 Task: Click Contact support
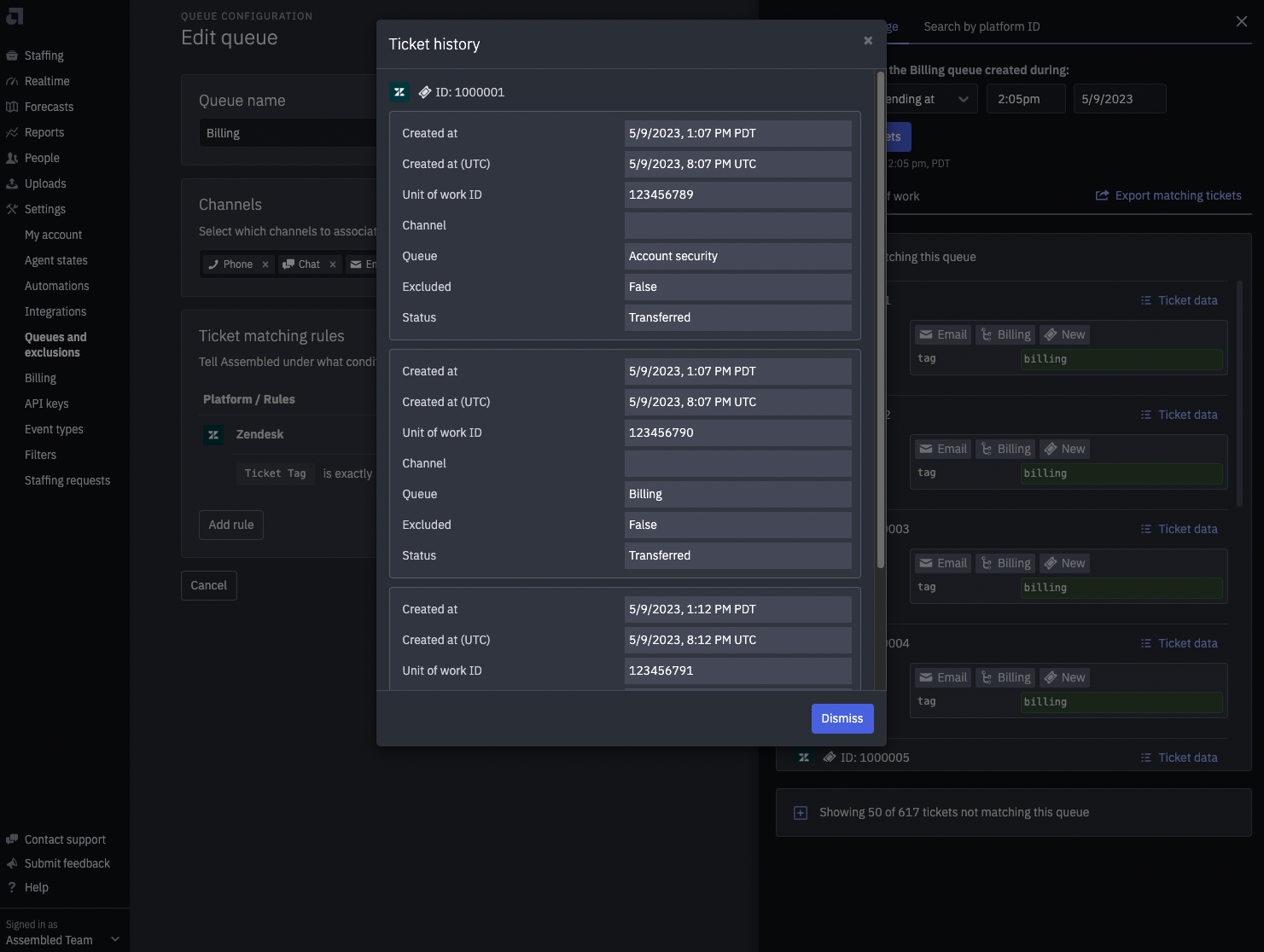(65, 839)
